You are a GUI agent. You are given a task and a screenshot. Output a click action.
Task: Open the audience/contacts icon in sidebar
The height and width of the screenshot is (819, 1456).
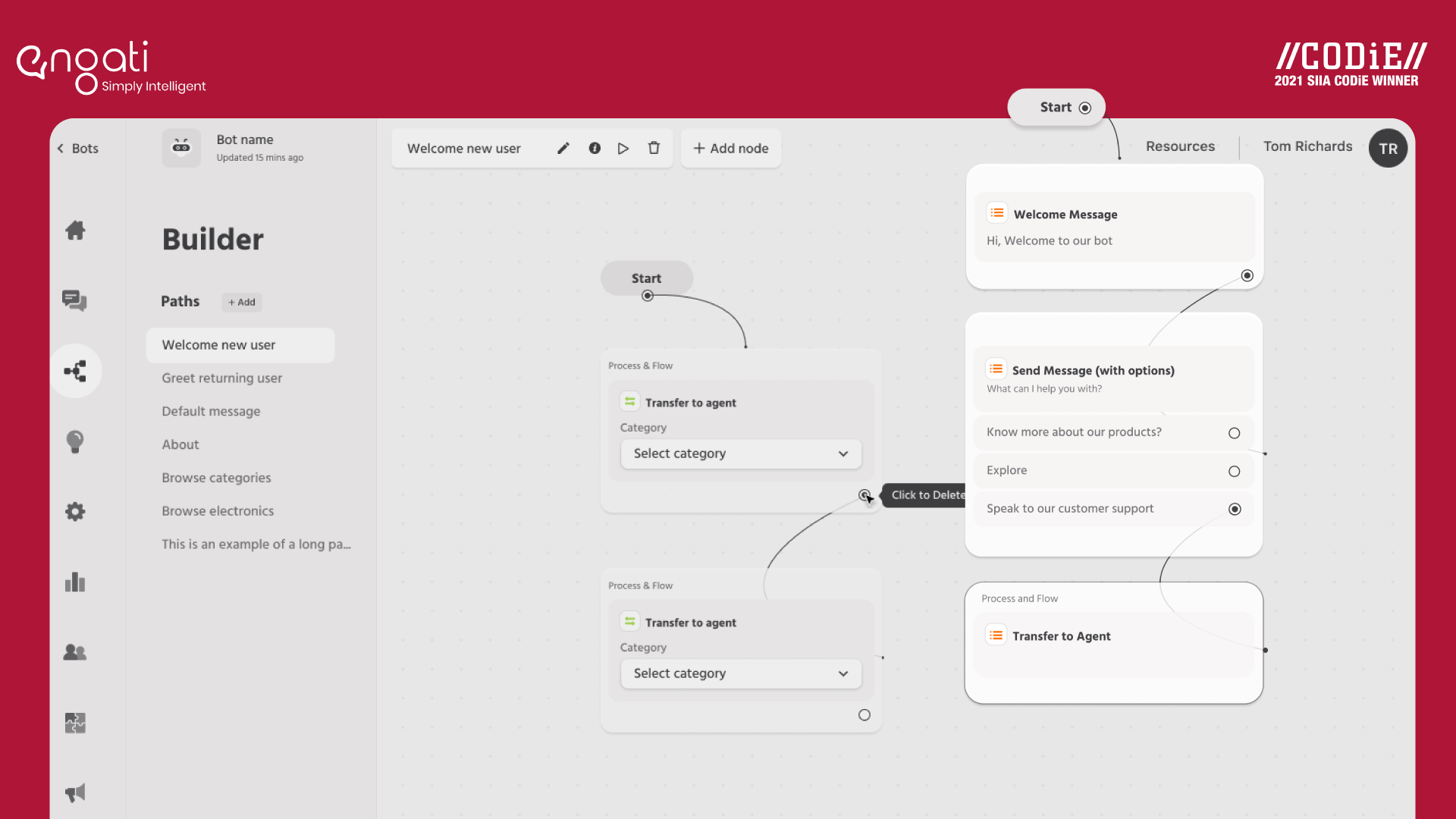point(75,652)
